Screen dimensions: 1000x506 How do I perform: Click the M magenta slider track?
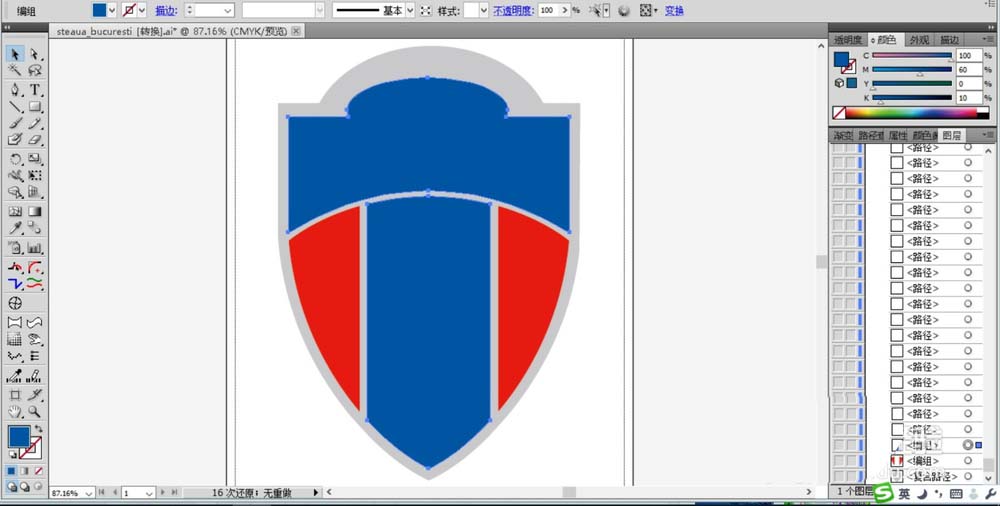pyautogui.click(x=912, y=70)
